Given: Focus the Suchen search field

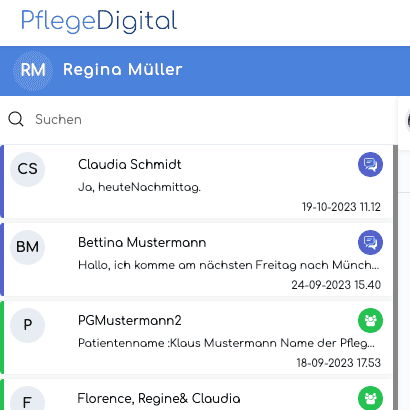Looking at the screenshot, I should coord(213,119).
